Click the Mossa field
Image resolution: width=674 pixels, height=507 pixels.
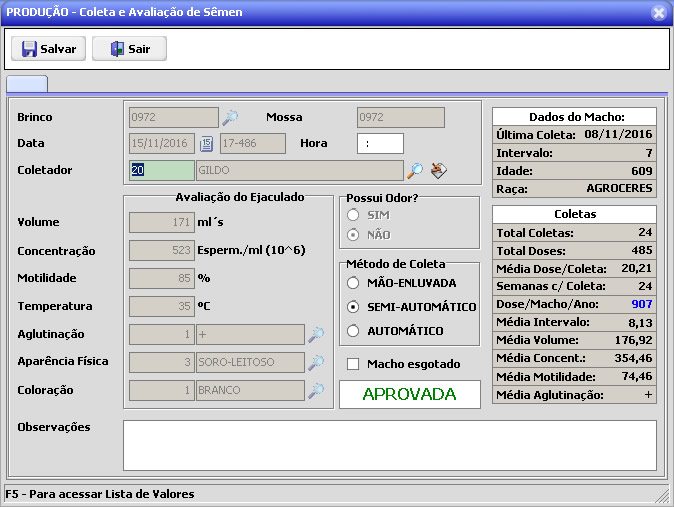401,117
